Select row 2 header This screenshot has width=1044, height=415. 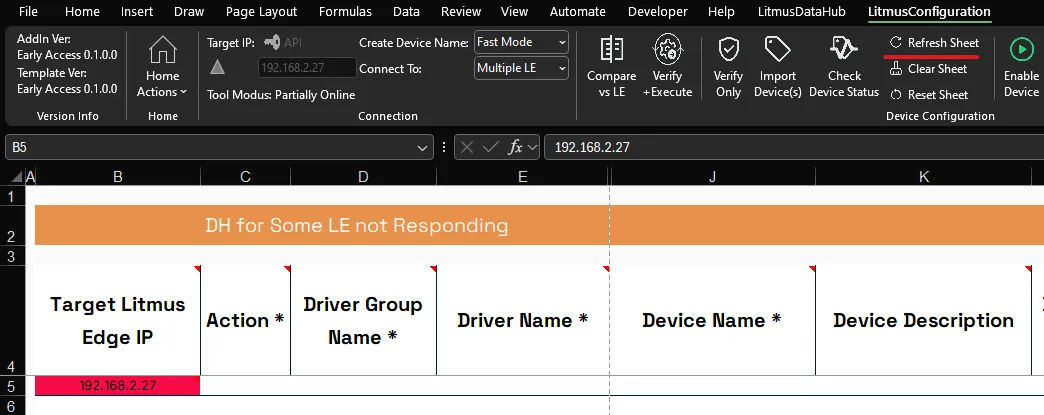point(13,226)
